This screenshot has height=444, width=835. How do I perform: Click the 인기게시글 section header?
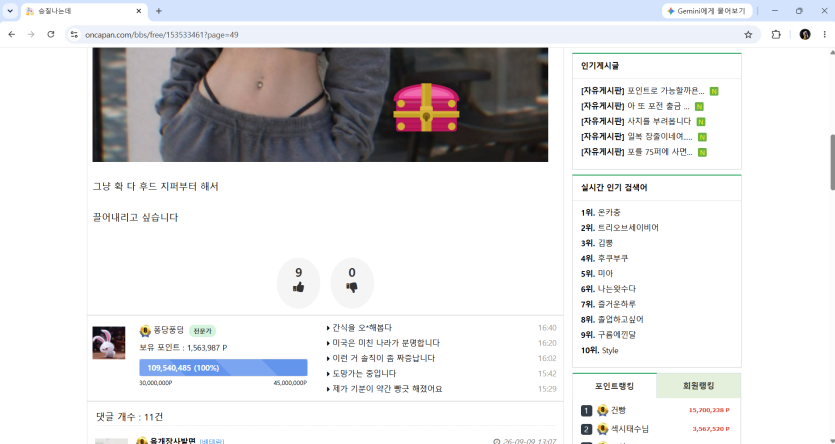click(600, 66)
